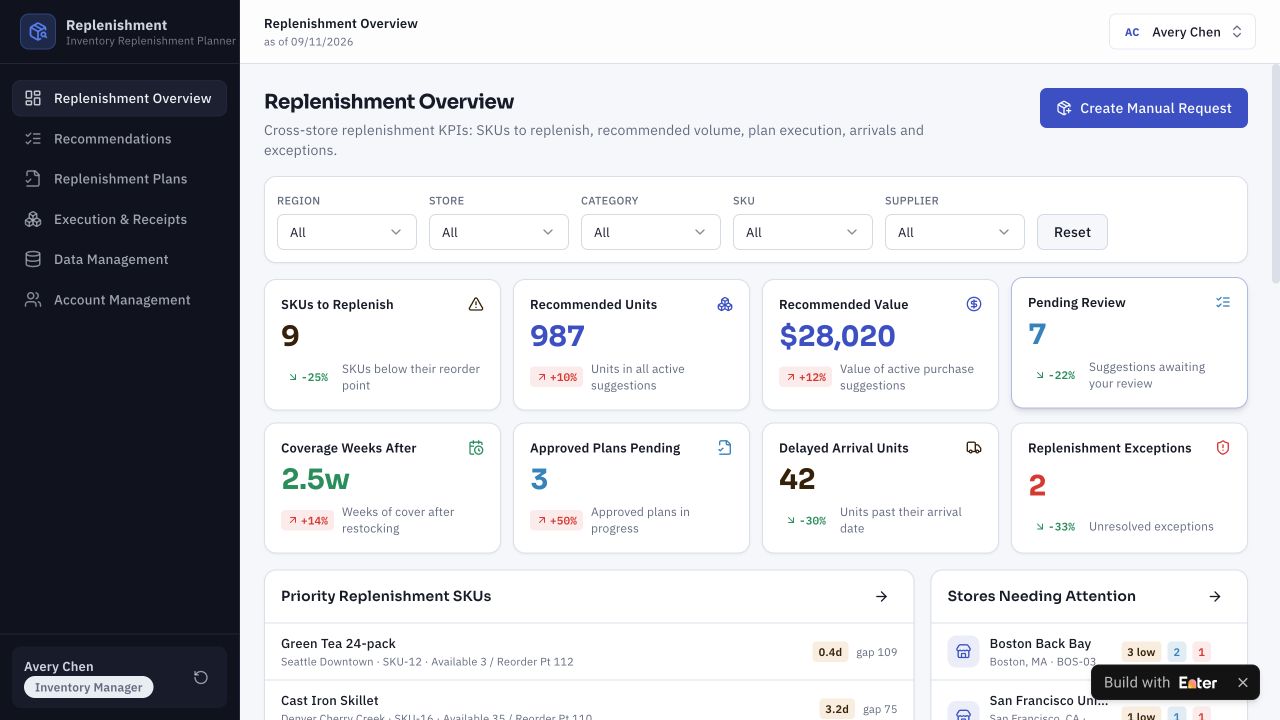Close the Build with banner
1280x720 pixels.
click(x=1243, y=682)
